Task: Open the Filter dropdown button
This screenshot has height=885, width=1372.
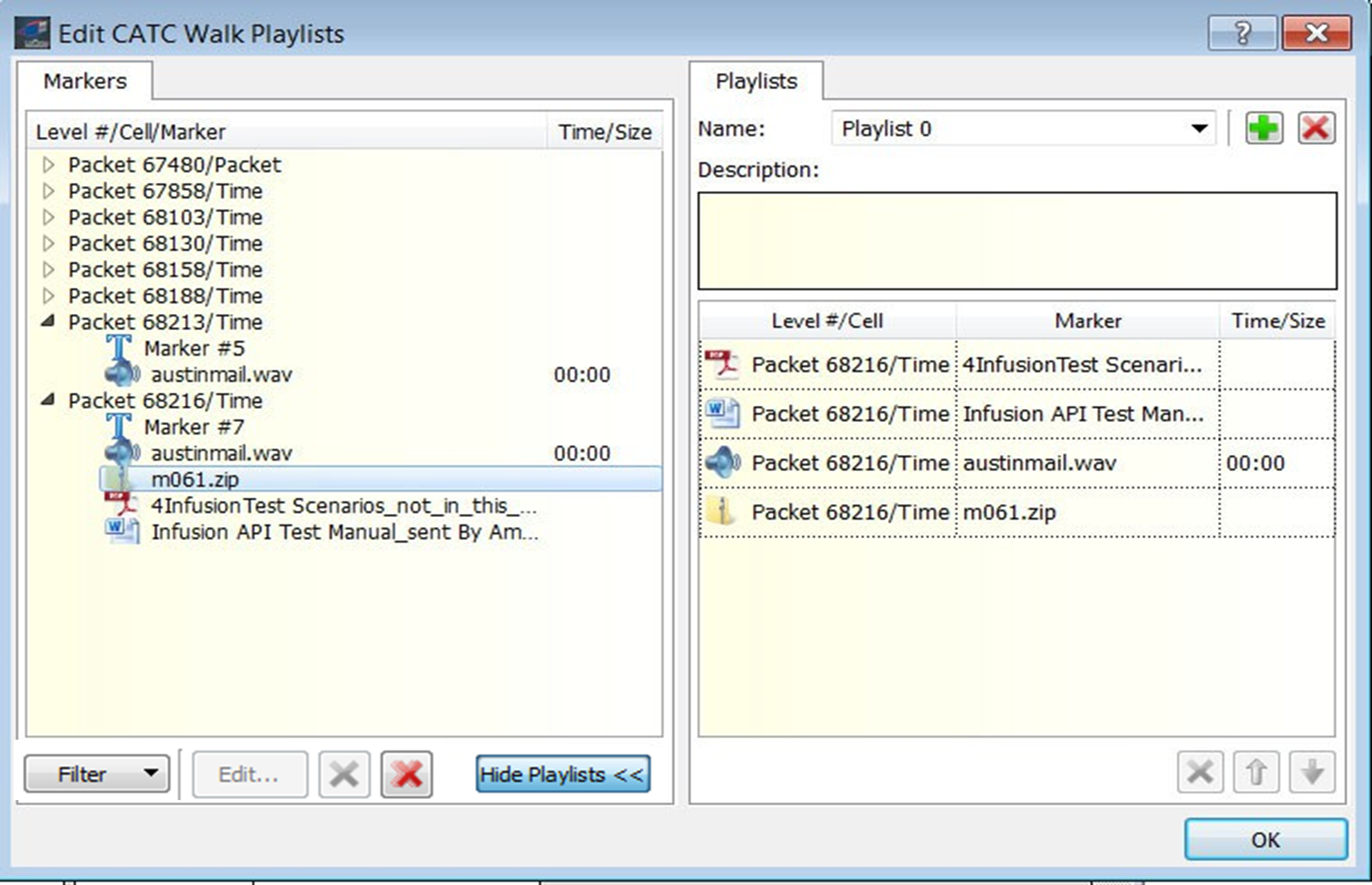Action: 97,774
